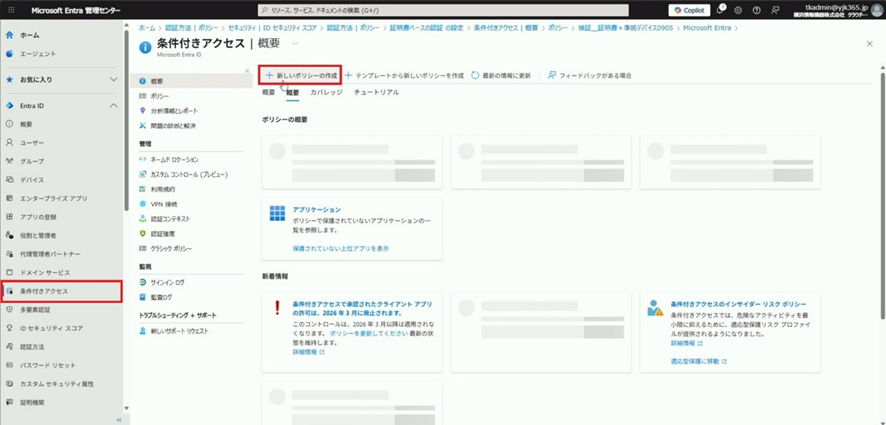Collapse the Entra ID section
Screen dimensions: 886x425
pos(113,105)
